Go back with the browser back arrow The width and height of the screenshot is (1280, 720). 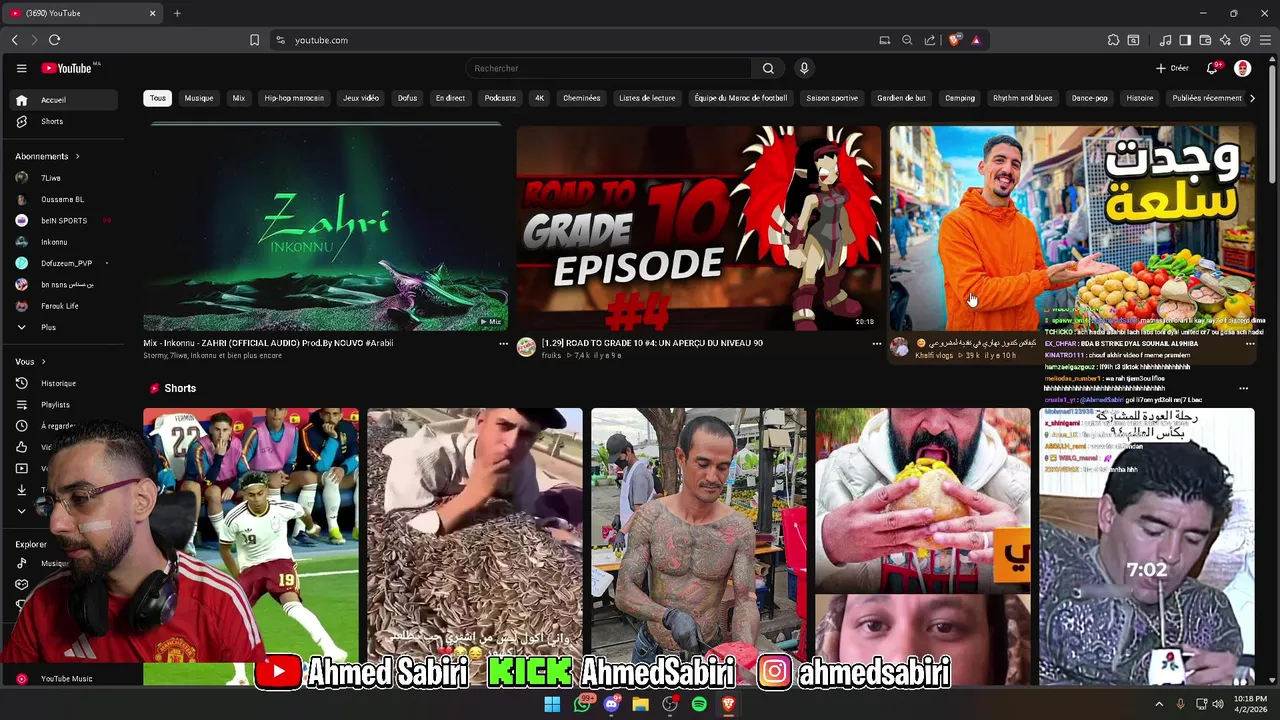(x=14, y=40)
